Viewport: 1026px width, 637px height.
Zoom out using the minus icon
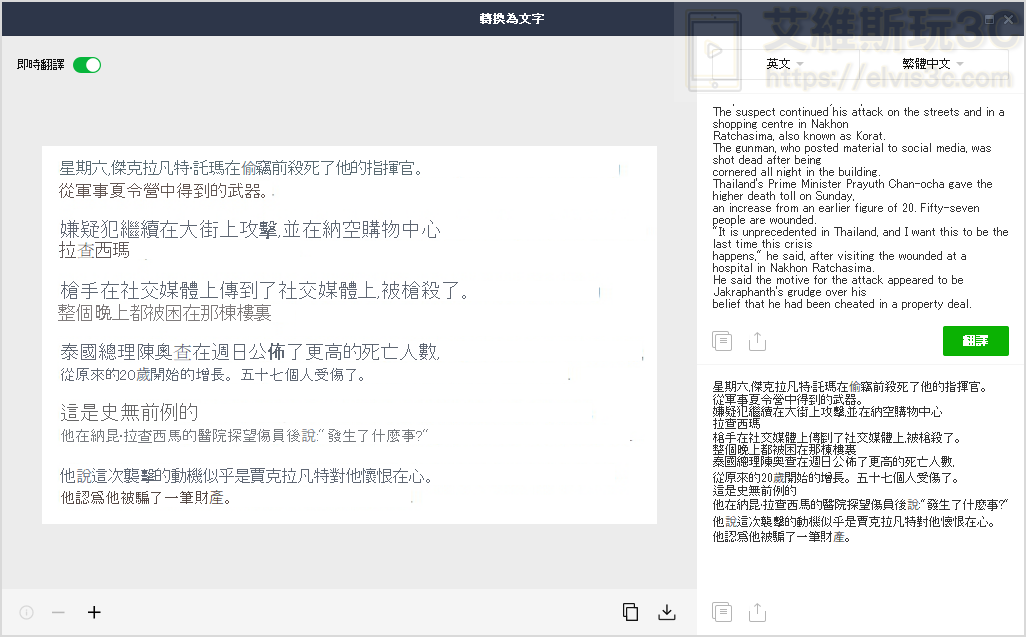[57, 612]
